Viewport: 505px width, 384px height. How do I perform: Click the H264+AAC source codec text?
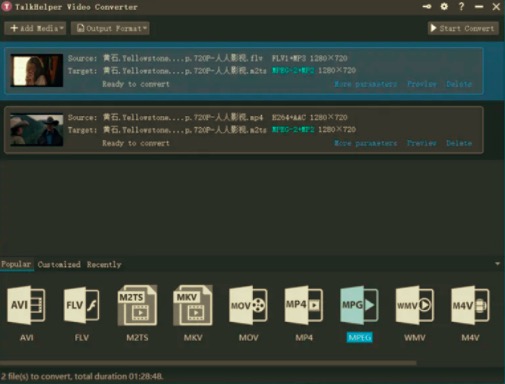289,117
